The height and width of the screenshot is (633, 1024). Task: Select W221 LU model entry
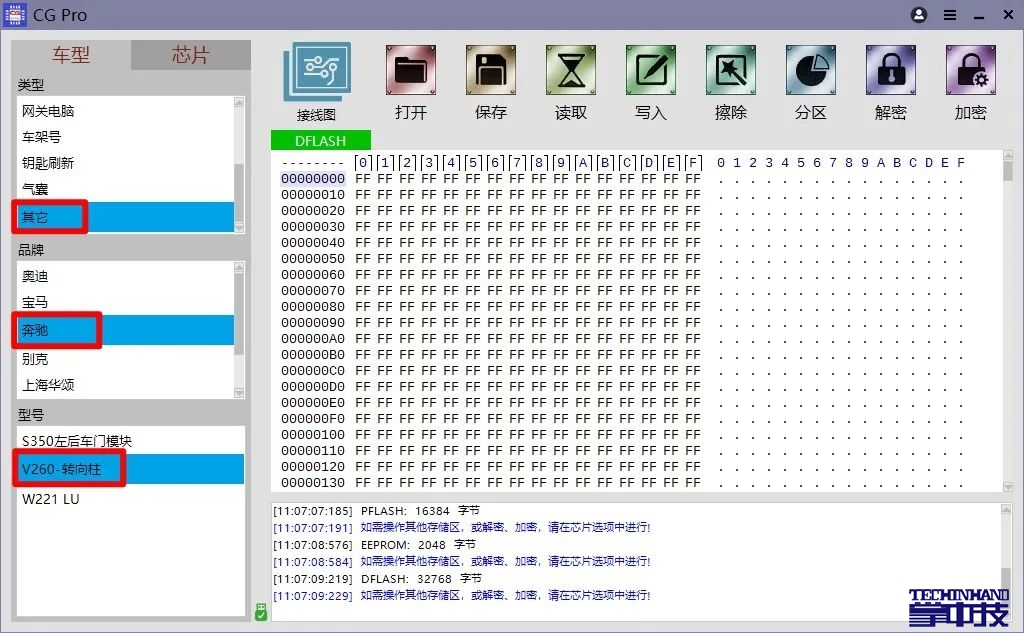click(x=50, y=499)
